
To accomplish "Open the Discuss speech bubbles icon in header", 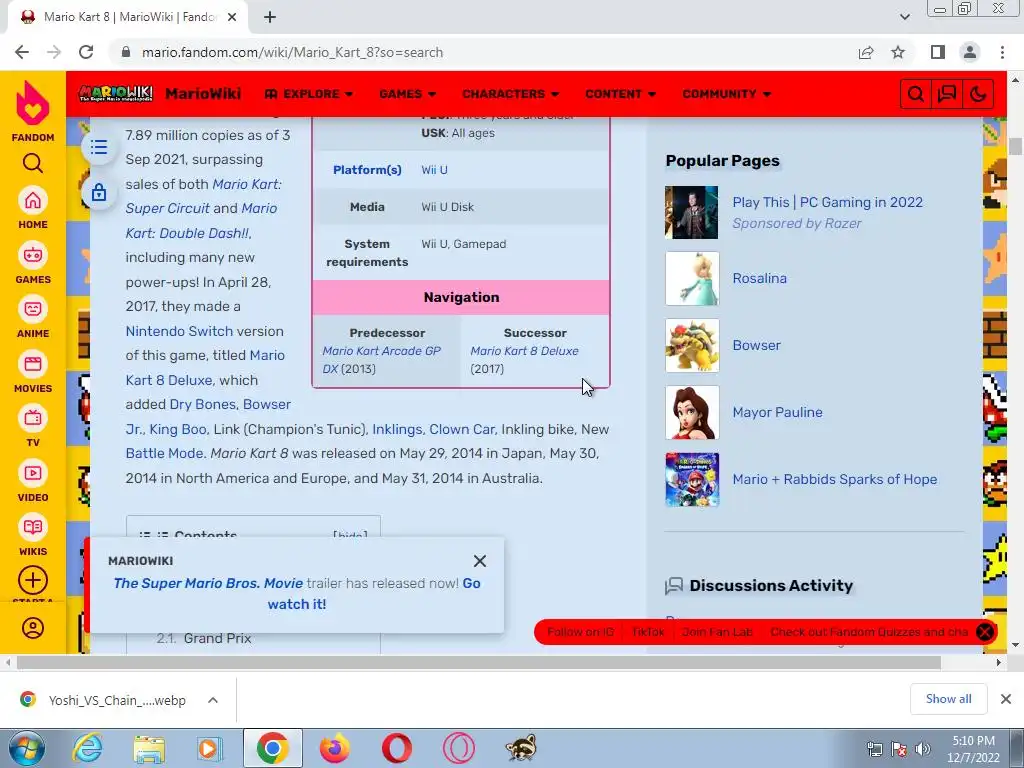I will point(947,94).
